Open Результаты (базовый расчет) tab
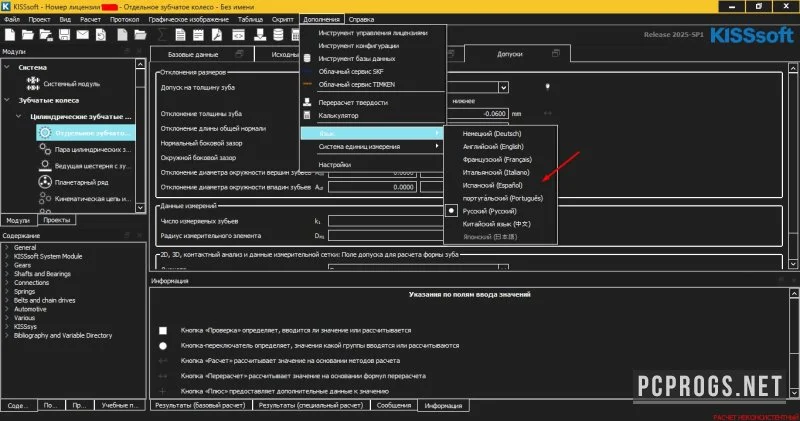 [x=200, y=405]
